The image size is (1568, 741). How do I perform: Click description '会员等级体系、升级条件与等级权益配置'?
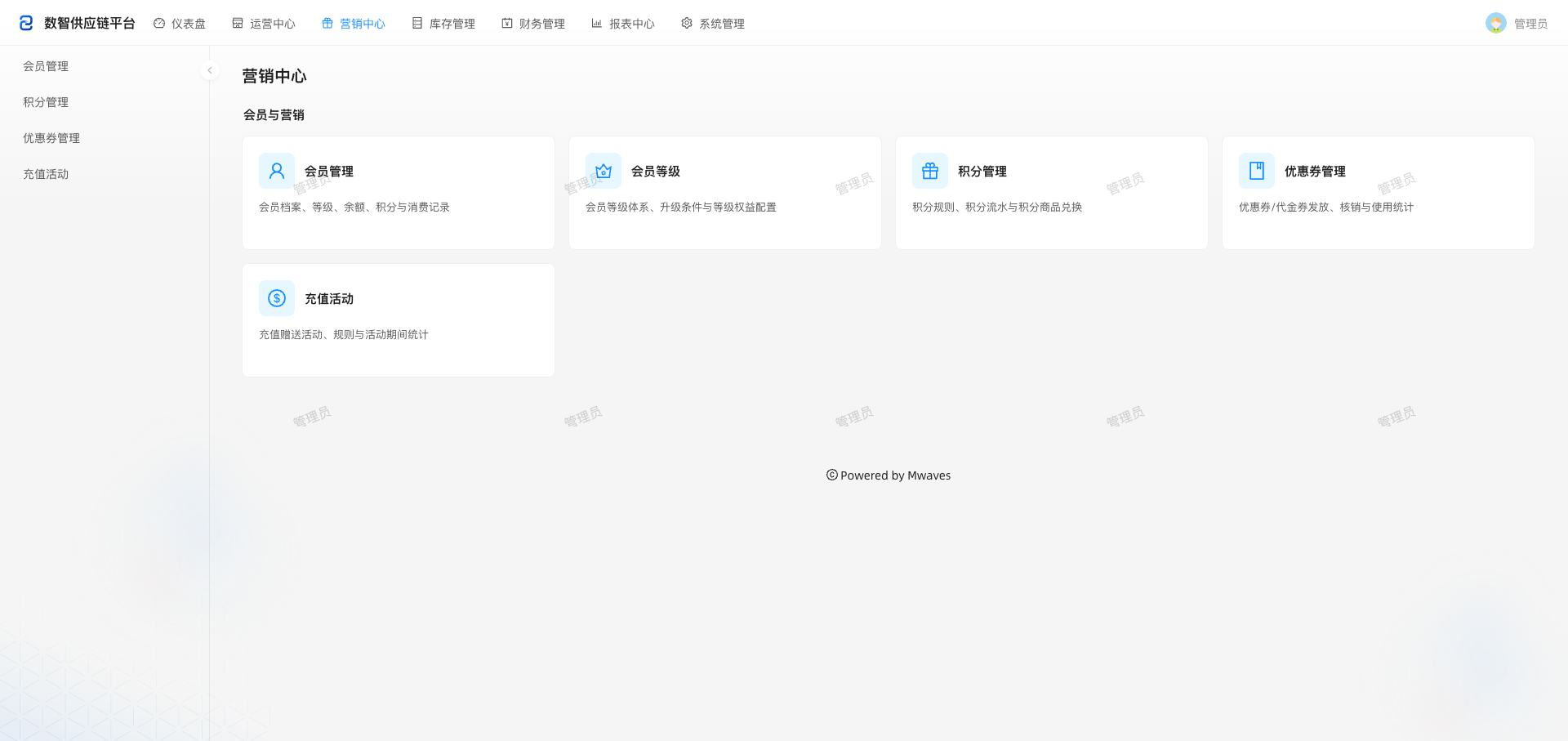[681, 207]
